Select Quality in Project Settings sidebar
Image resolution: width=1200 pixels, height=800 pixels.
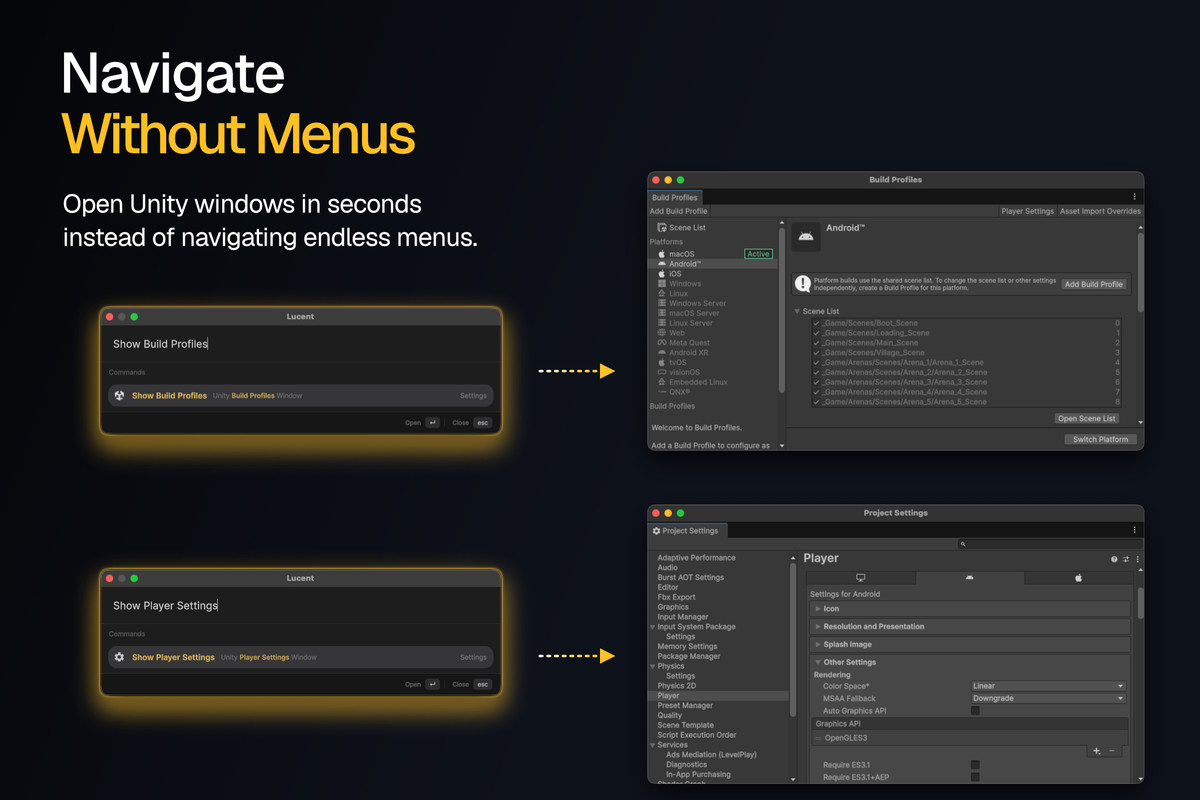tap(670, 715)
